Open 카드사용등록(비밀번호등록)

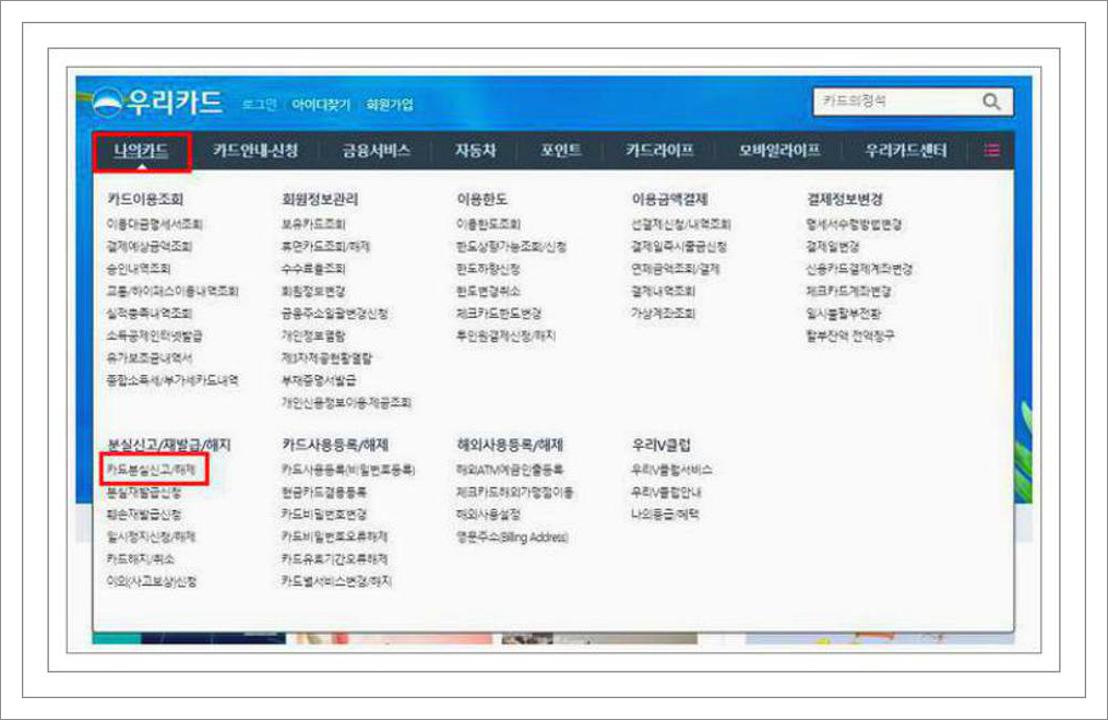pyautogui.click(x=348, y=469)
